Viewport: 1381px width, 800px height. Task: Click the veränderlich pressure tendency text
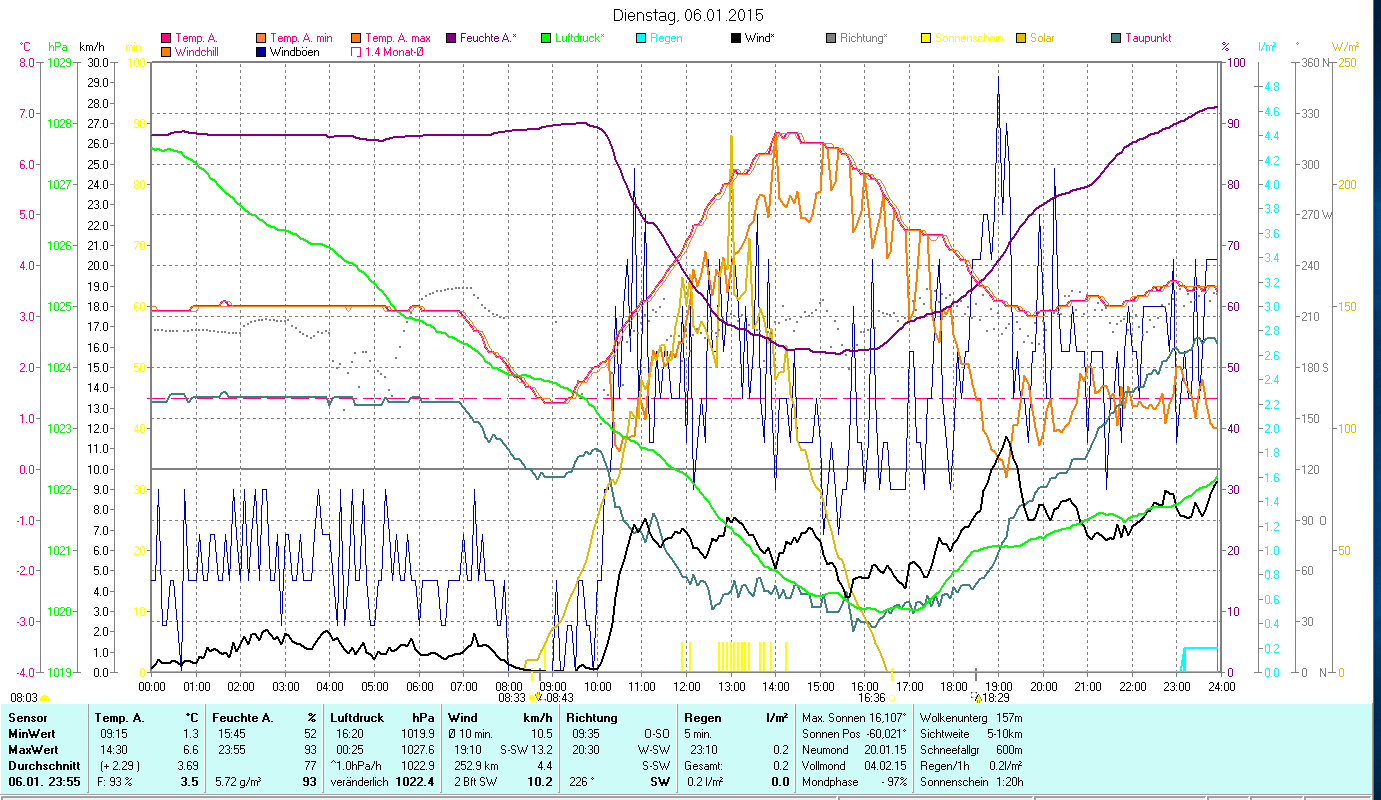click(360, 782)
